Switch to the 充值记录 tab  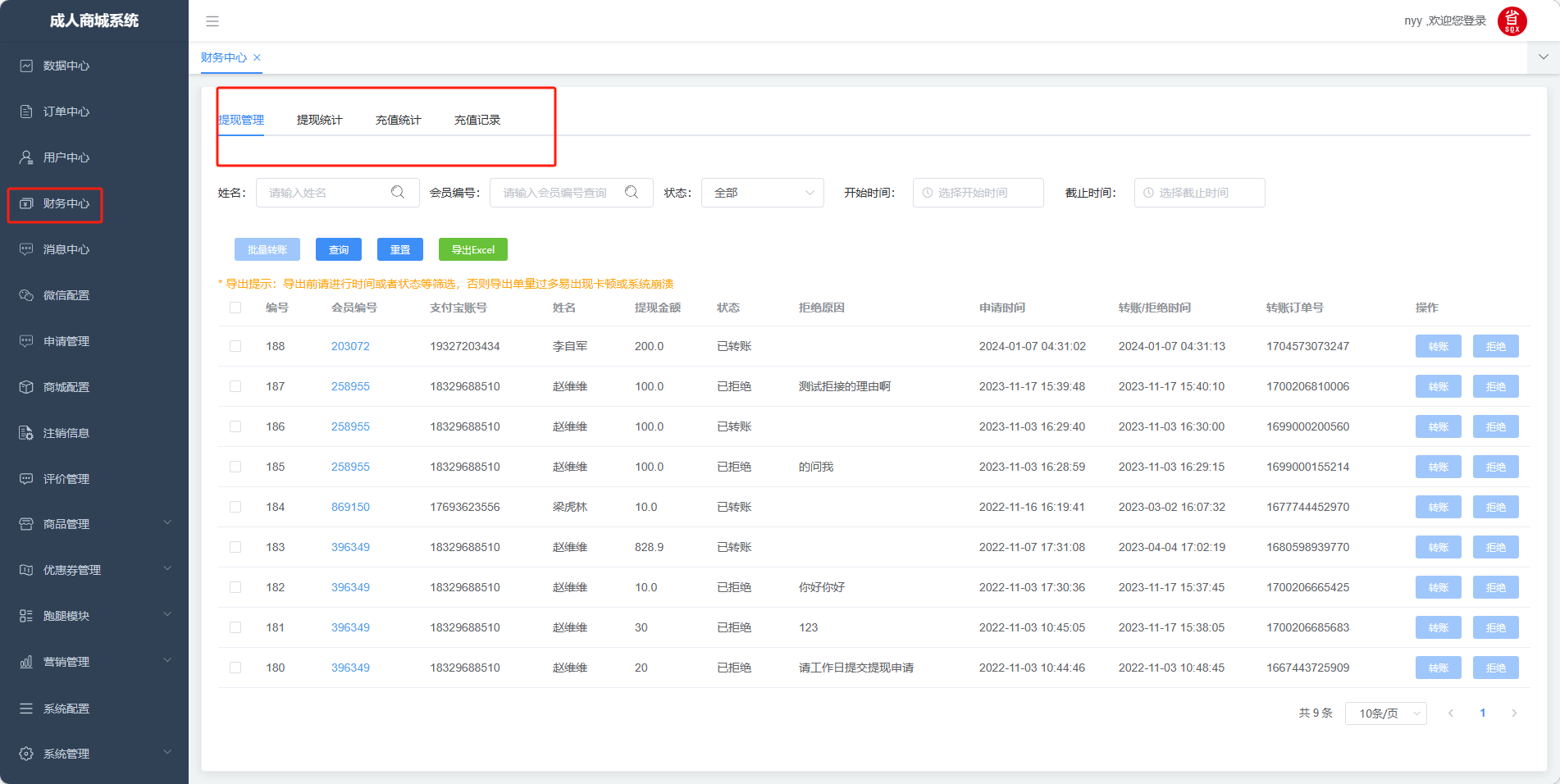(477, 120)
